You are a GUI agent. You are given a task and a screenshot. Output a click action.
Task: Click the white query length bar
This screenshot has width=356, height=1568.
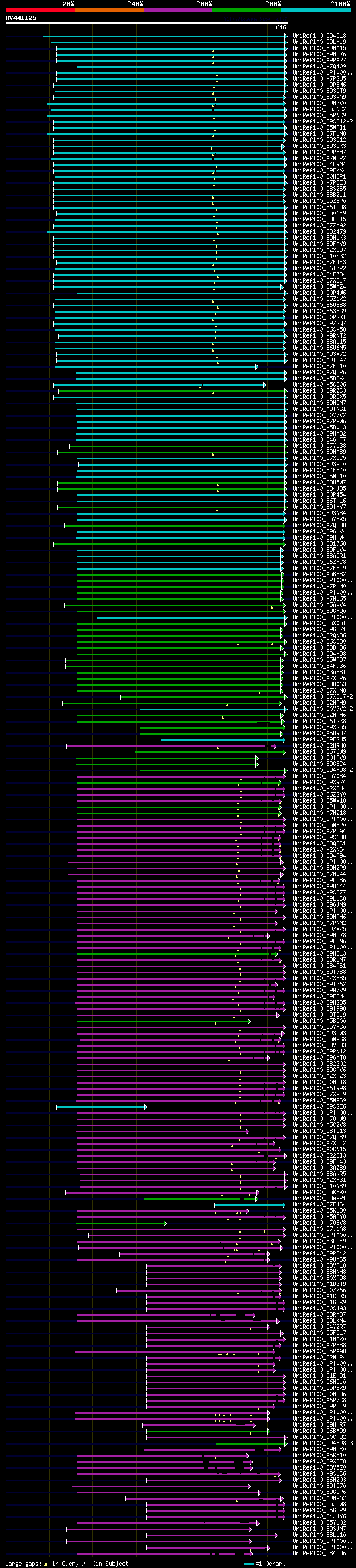click(146, 22)
